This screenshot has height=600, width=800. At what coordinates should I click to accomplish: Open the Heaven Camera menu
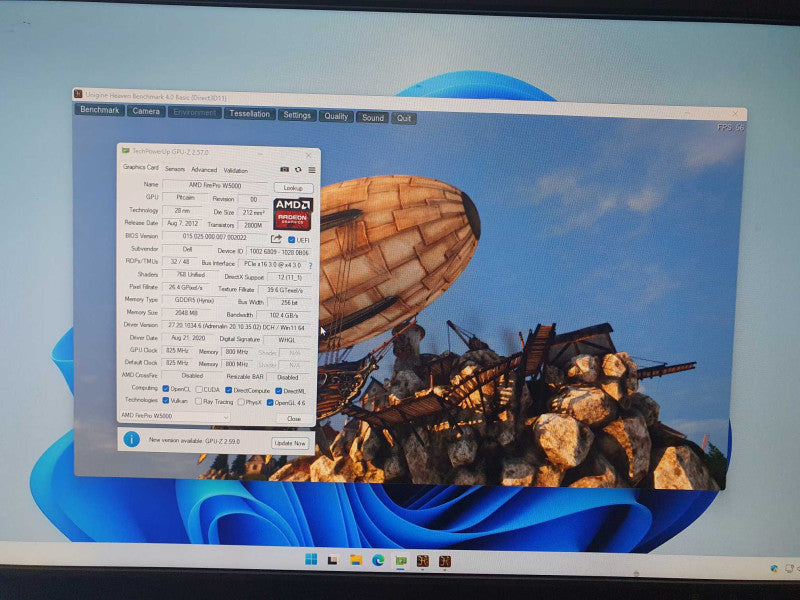146,111
